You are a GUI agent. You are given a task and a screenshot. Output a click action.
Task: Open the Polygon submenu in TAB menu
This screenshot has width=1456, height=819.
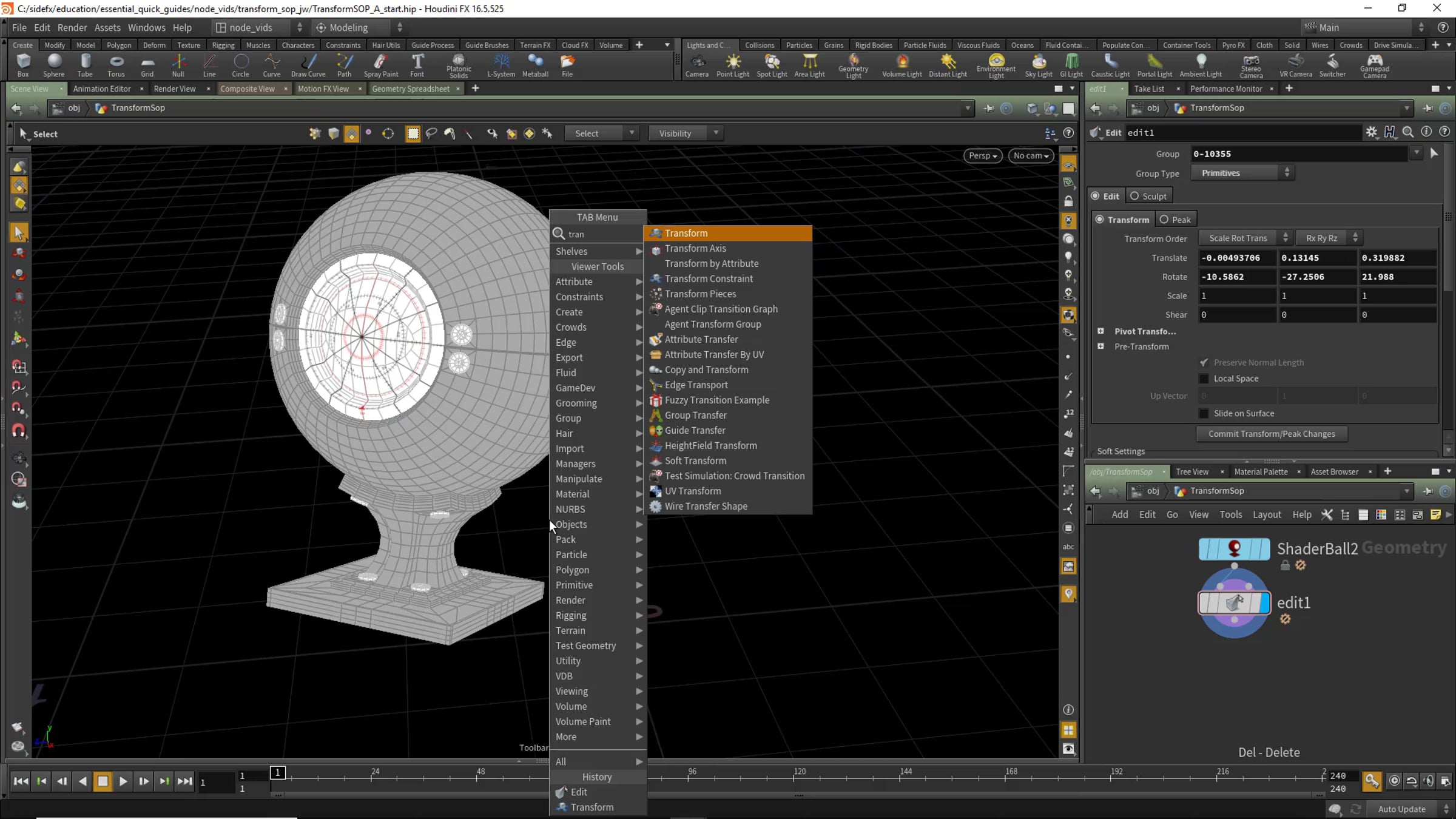598,570
